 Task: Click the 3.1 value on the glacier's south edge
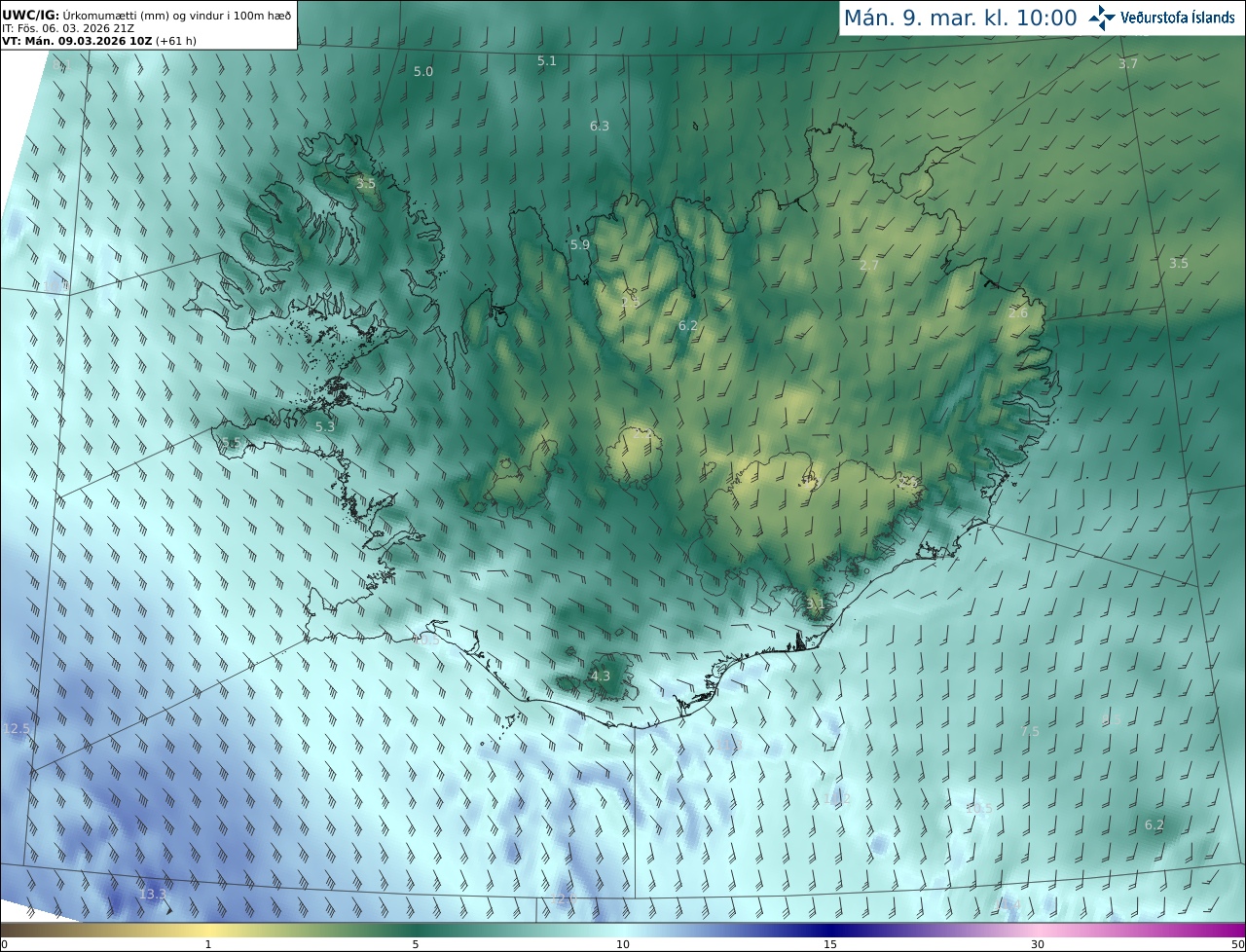click(x=816, y=604)
